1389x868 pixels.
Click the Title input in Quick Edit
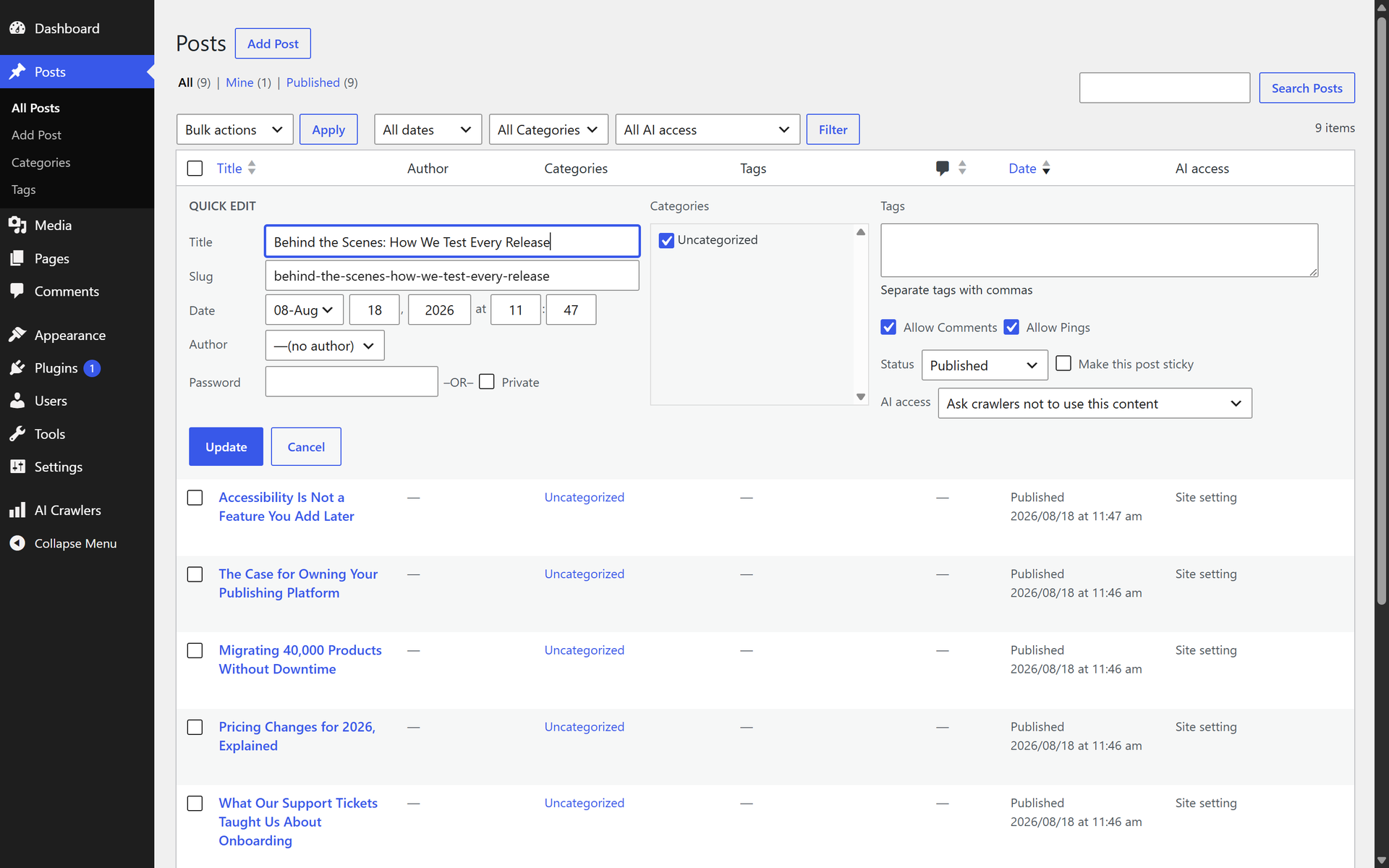pyautogui.click(x=452, y=242)
